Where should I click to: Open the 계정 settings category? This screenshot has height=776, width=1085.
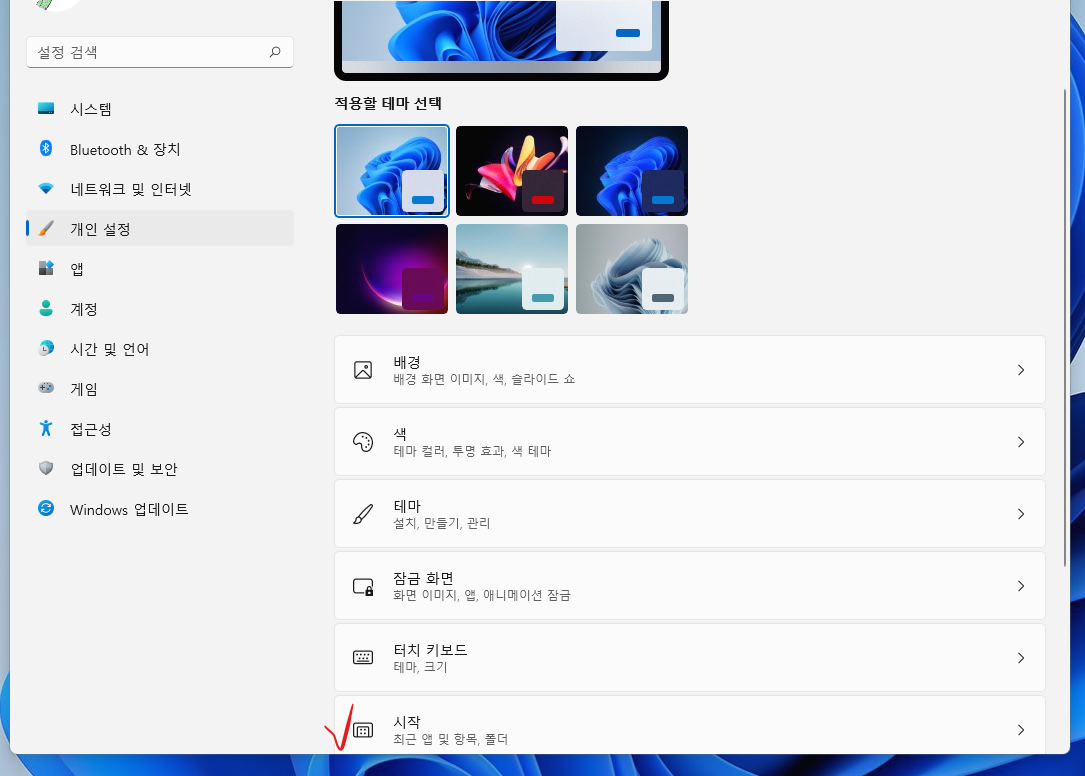pos(160,309)
